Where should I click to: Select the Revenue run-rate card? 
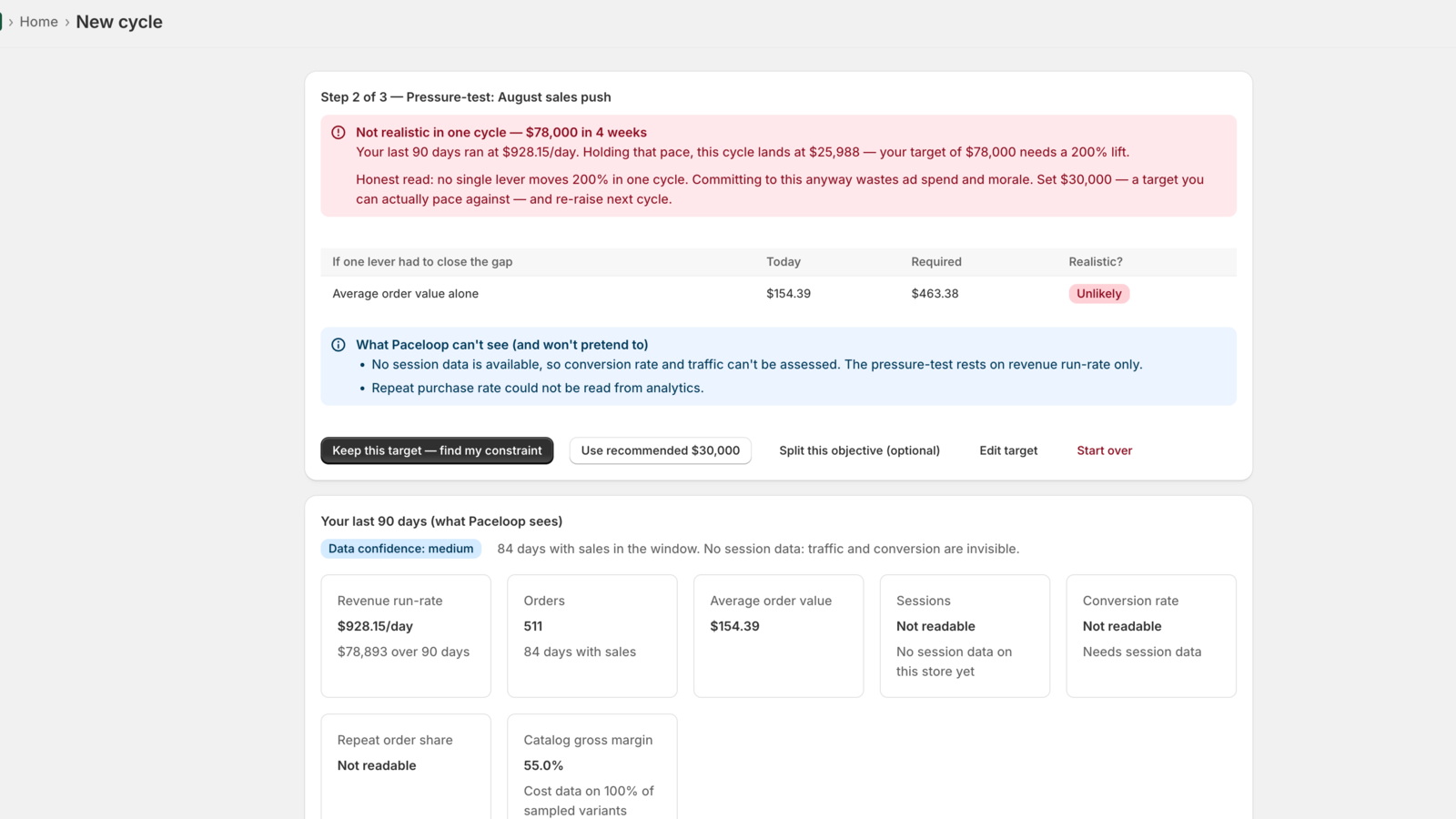pos(406,636)
